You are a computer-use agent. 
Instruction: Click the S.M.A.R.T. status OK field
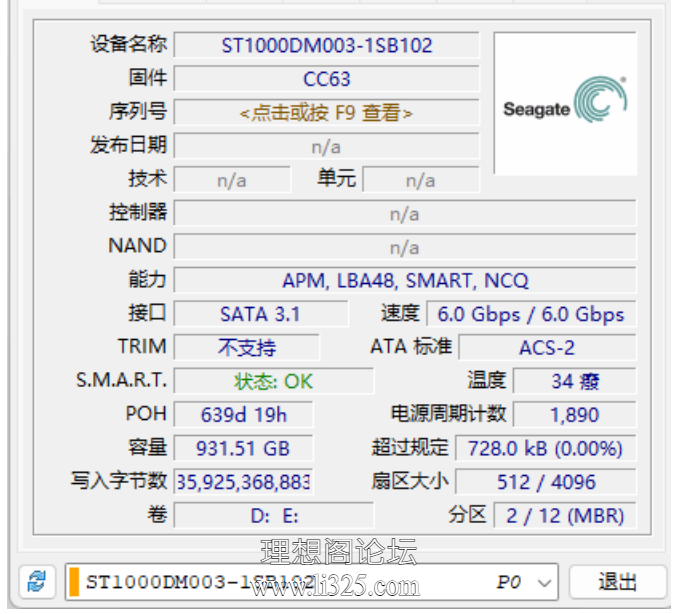[x=273, y=381]
